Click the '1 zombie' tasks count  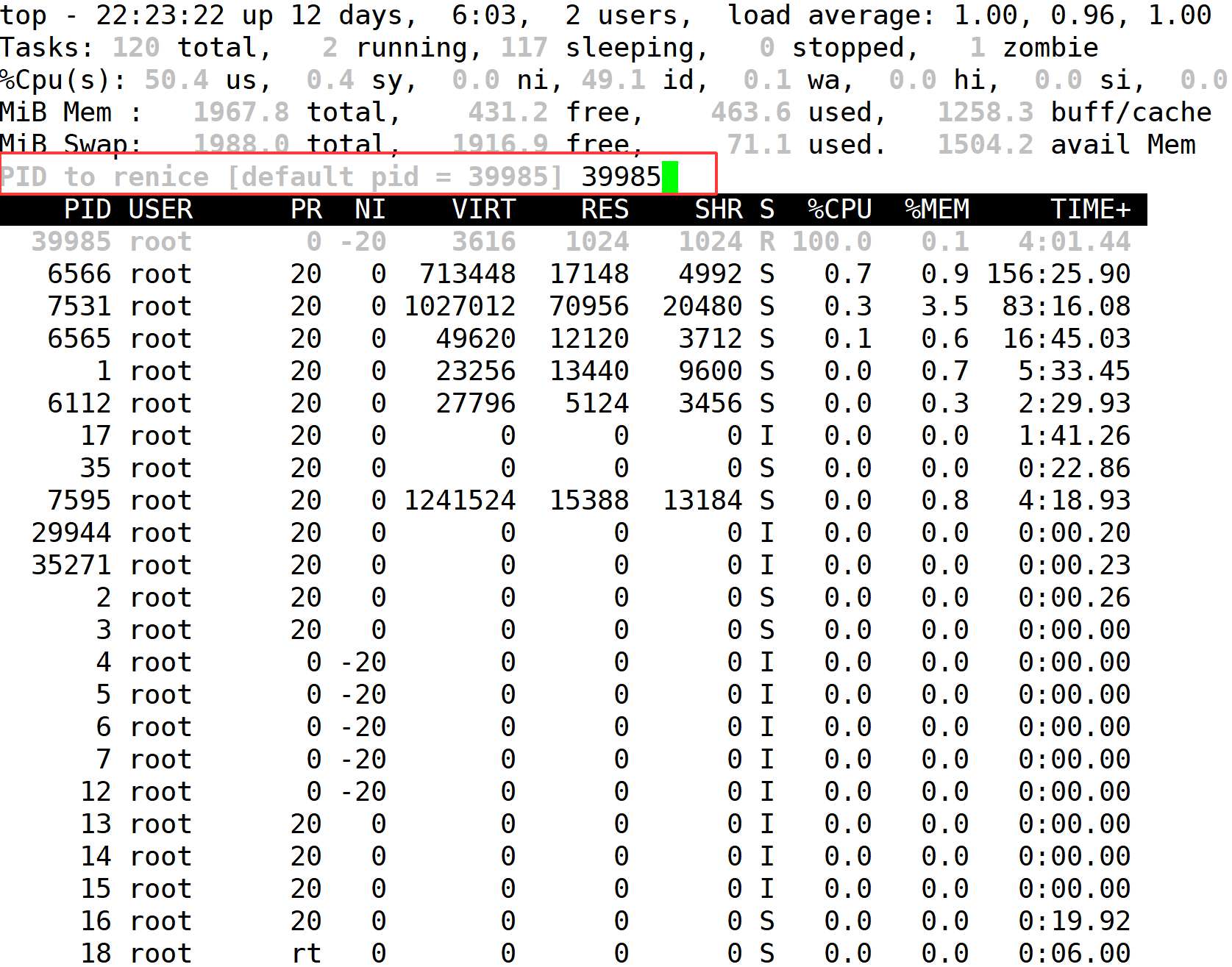tap(1033, 48)
